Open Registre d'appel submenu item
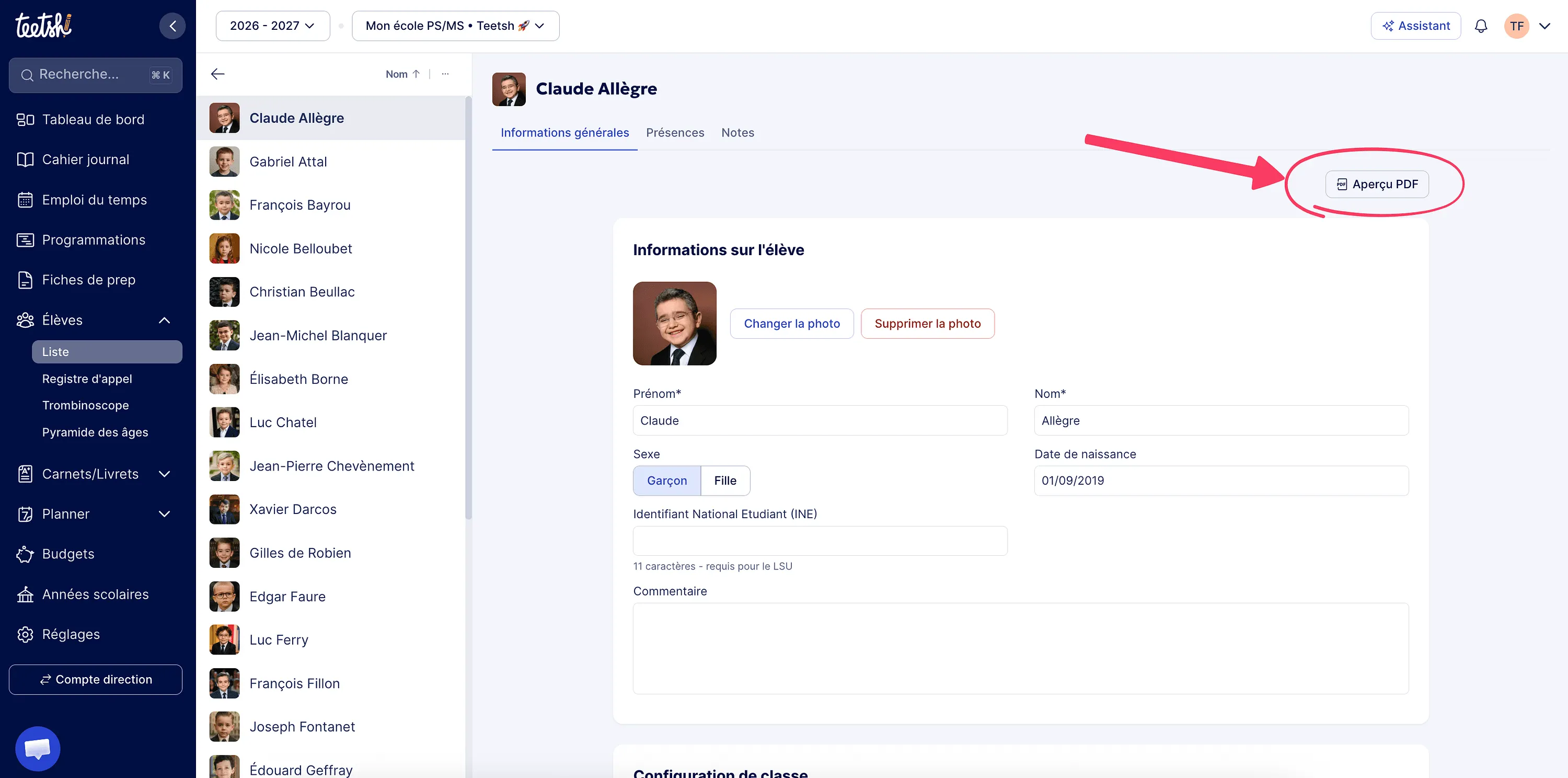 pos(87,379)
